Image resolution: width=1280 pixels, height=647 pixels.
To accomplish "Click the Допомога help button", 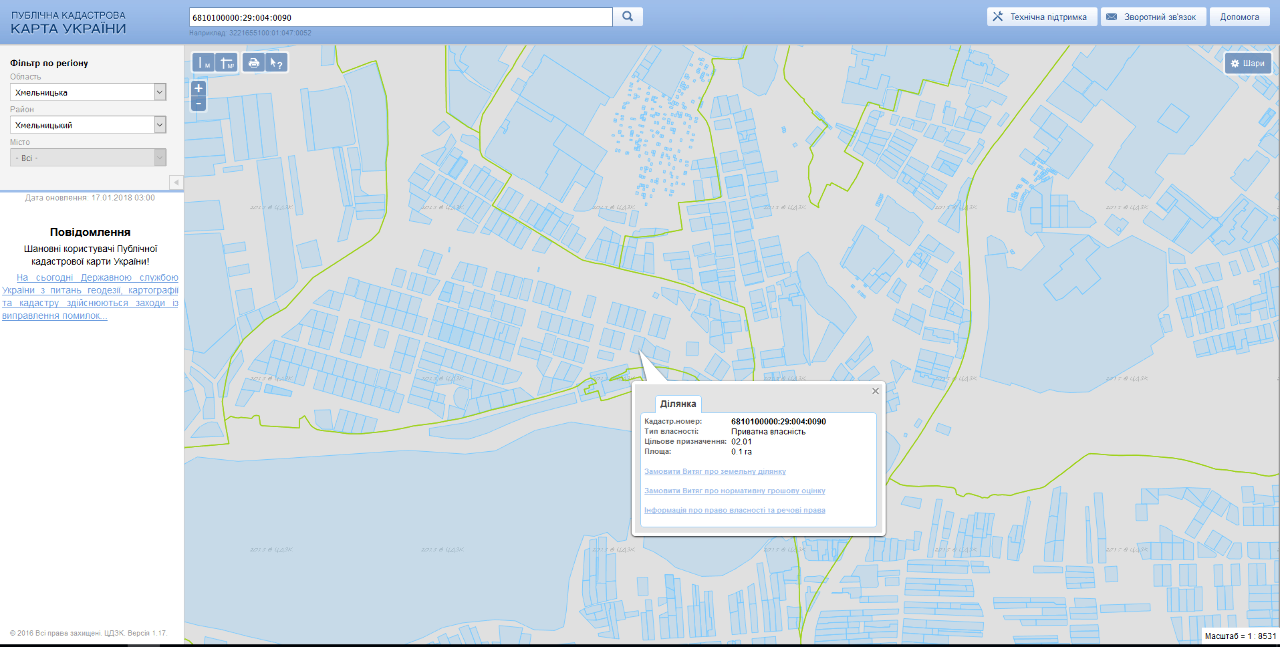I will (1240, 17).
